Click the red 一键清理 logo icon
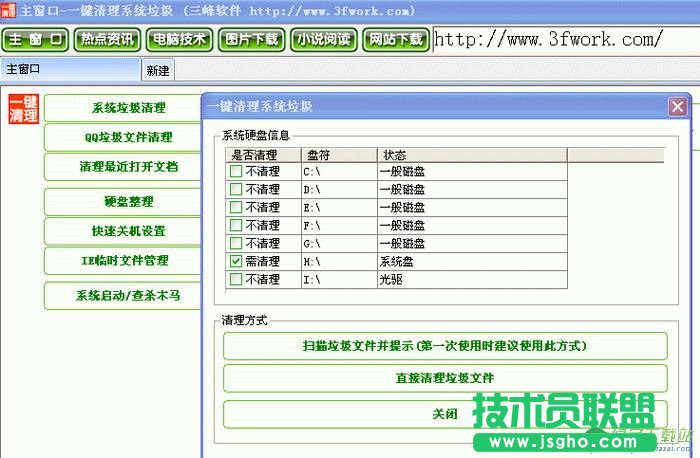This screenshot has width=700, height=458. [x=22, y=109]
